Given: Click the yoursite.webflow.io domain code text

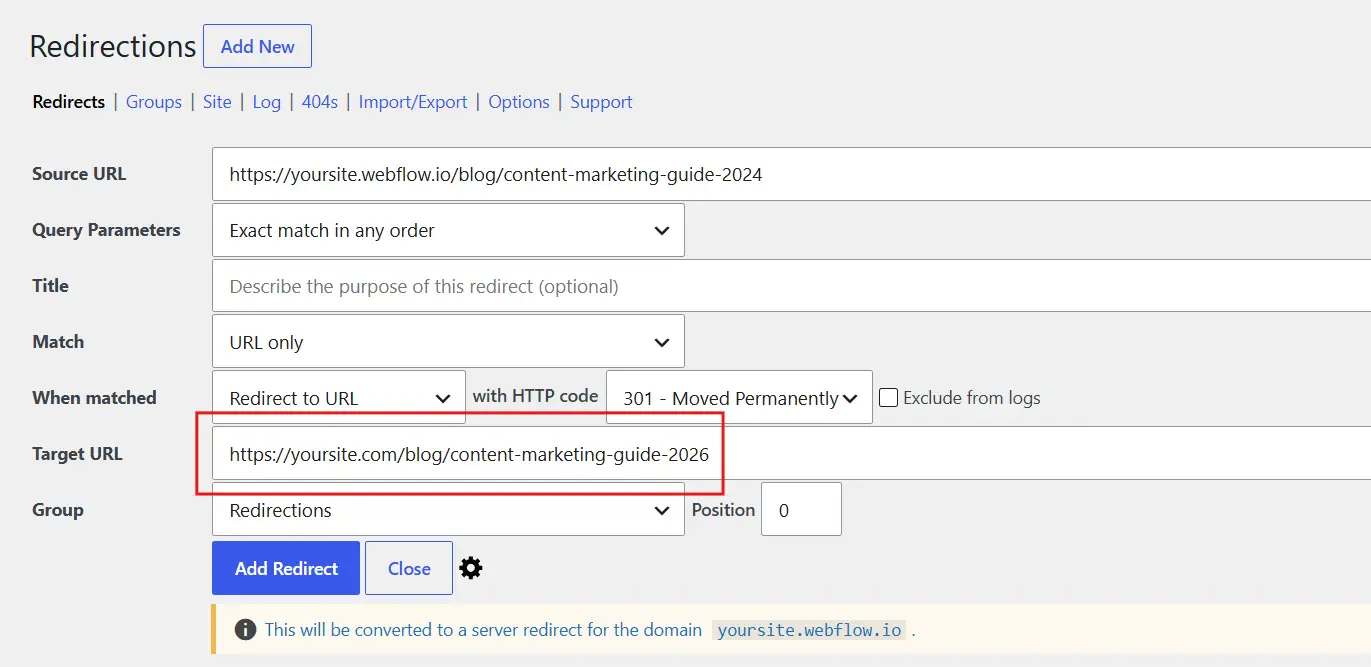Looking at the screenshot, I should [811, 630].
